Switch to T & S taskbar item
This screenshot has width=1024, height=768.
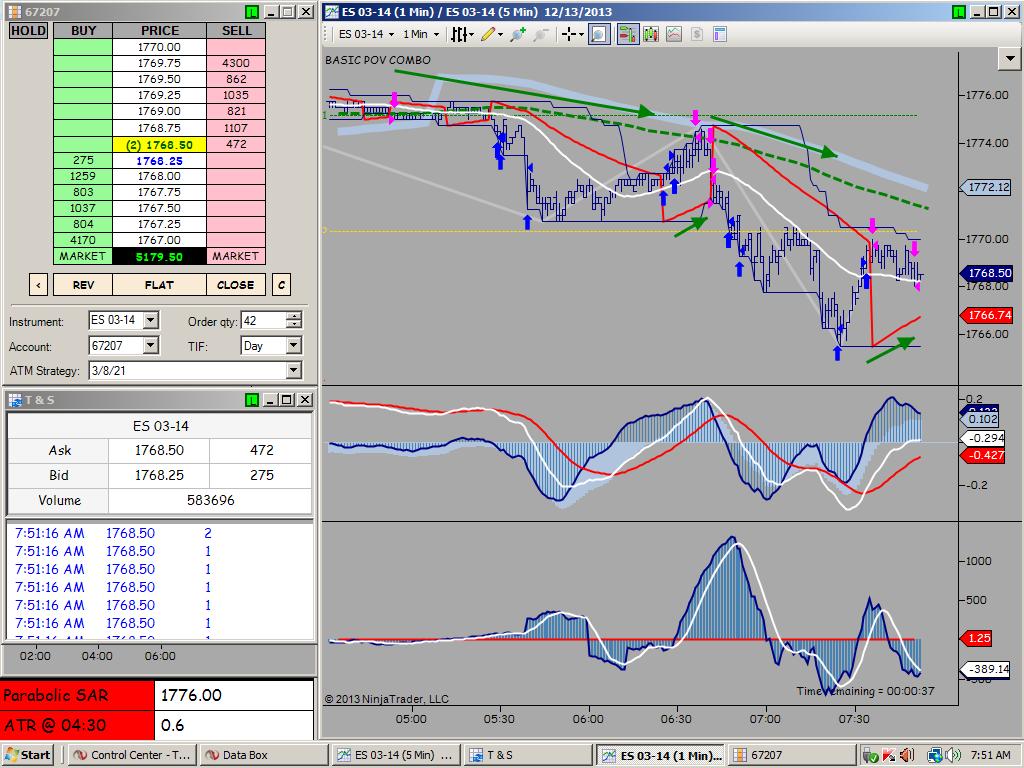coord(528,755)
